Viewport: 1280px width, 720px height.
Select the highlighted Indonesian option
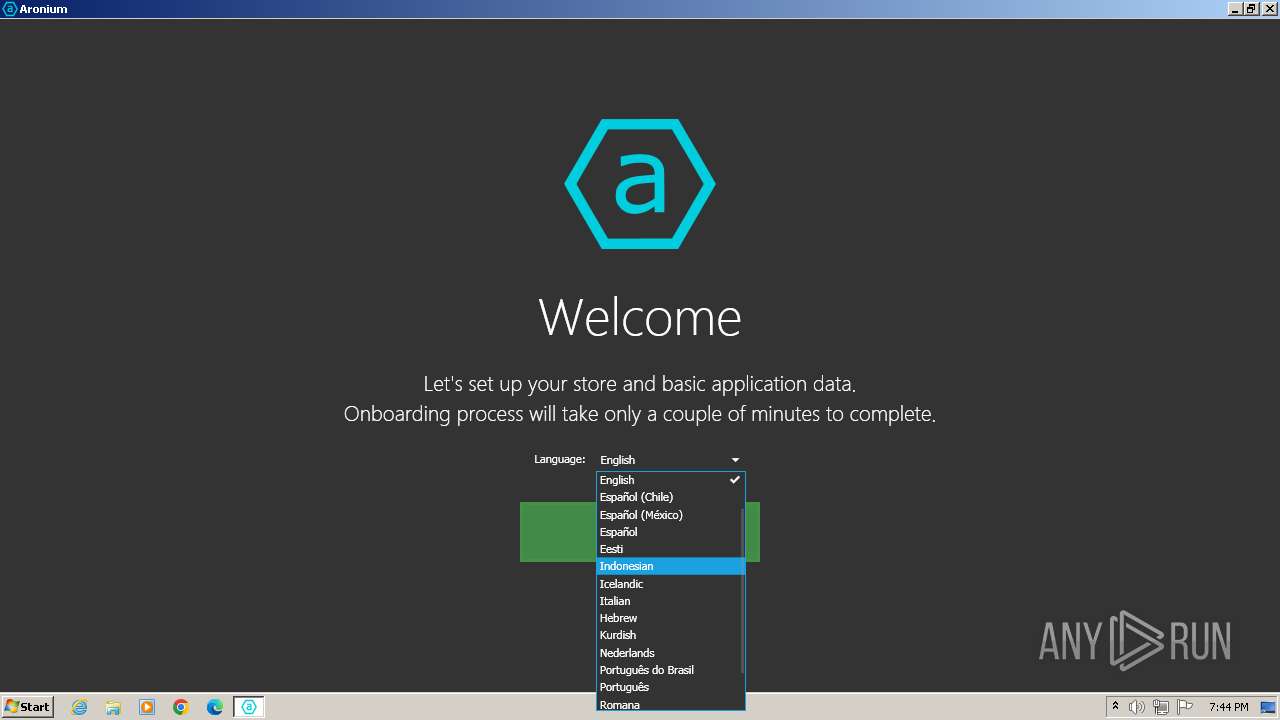click(670, 566)
